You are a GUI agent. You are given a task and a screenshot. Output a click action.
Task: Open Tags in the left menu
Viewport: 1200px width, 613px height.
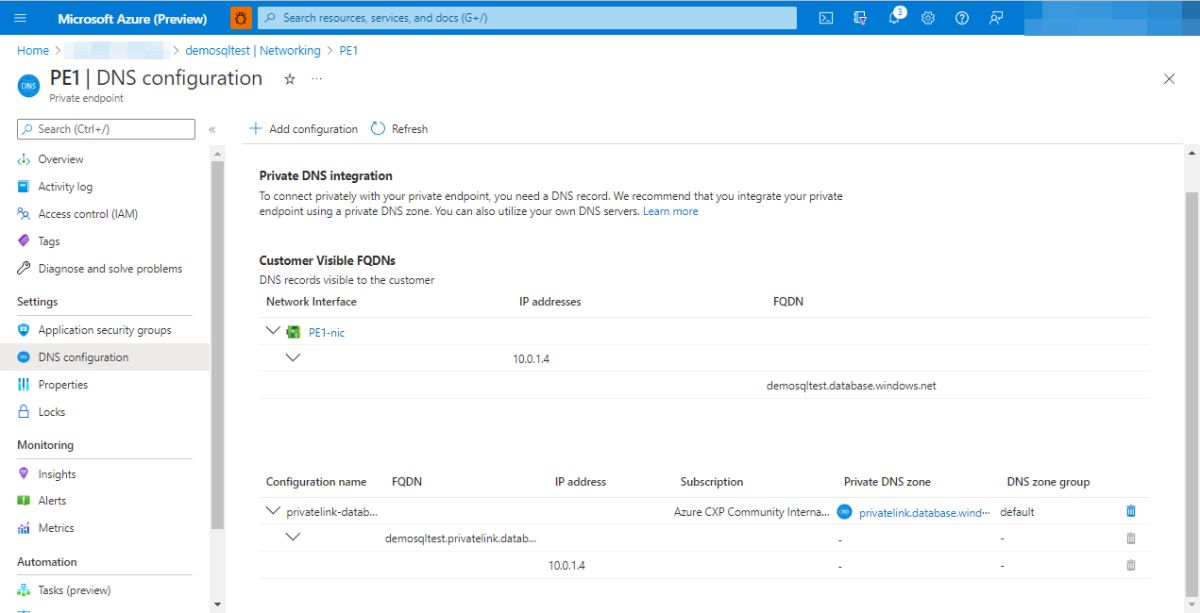tap(49, 241)
